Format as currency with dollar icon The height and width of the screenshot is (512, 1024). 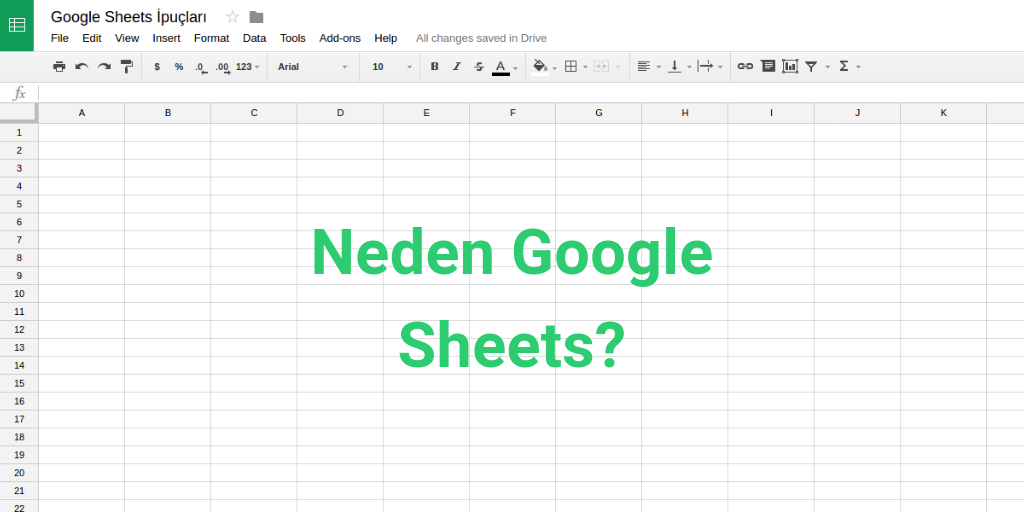157,67
